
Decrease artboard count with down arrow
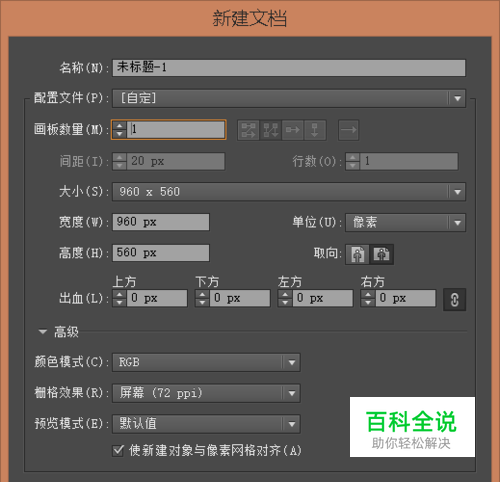pos(119,134)
